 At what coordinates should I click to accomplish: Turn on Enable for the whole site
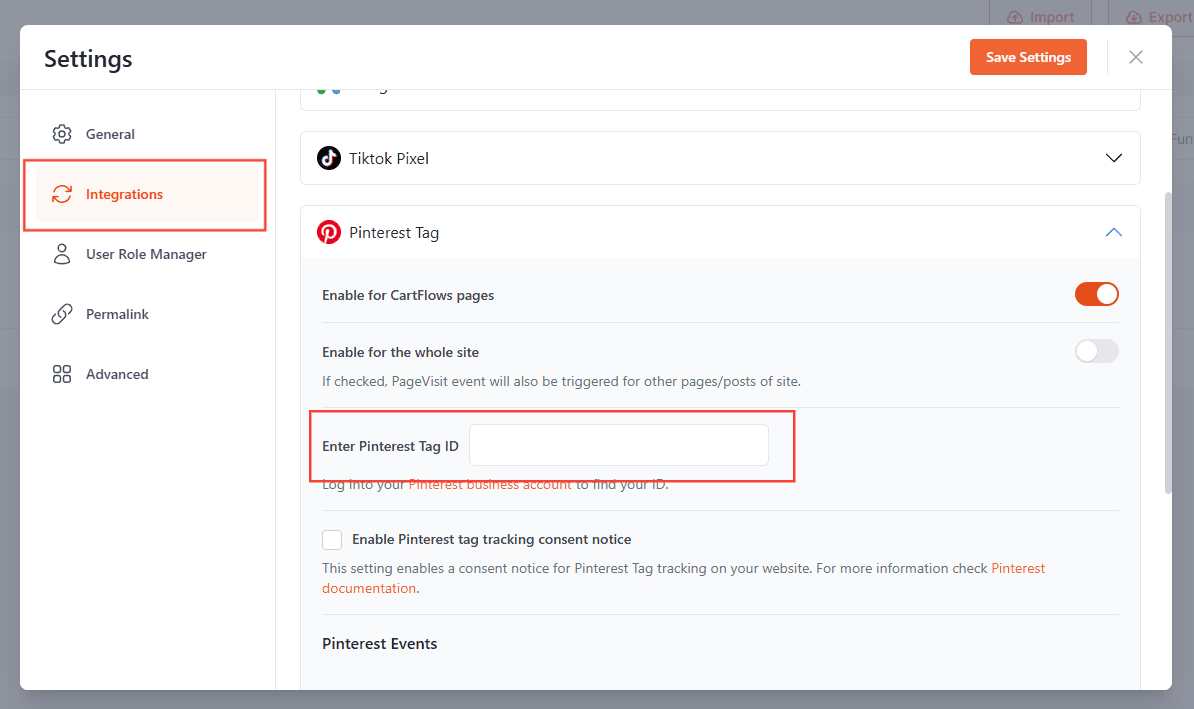[1096, 351]
